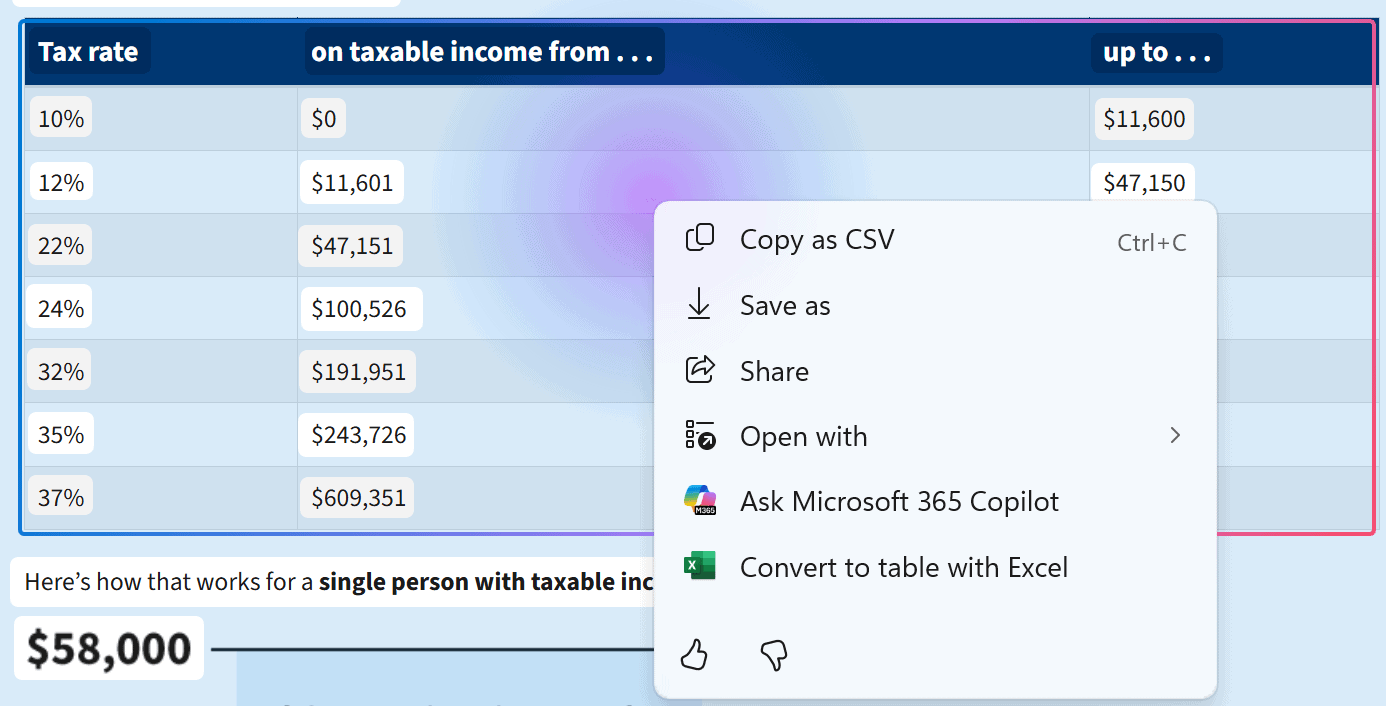Click the Excel logo icon
1386x706 pixels.
699,567
